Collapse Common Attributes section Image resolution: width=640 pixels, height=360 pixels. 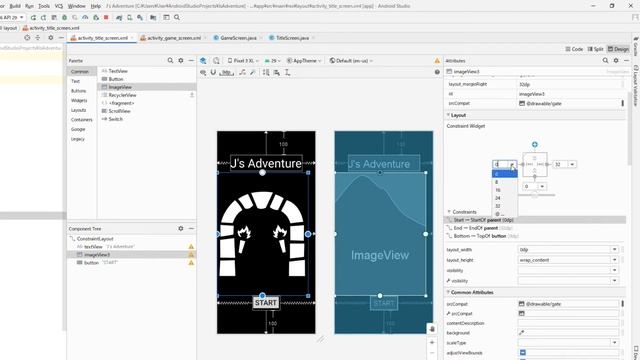[448, 292]
